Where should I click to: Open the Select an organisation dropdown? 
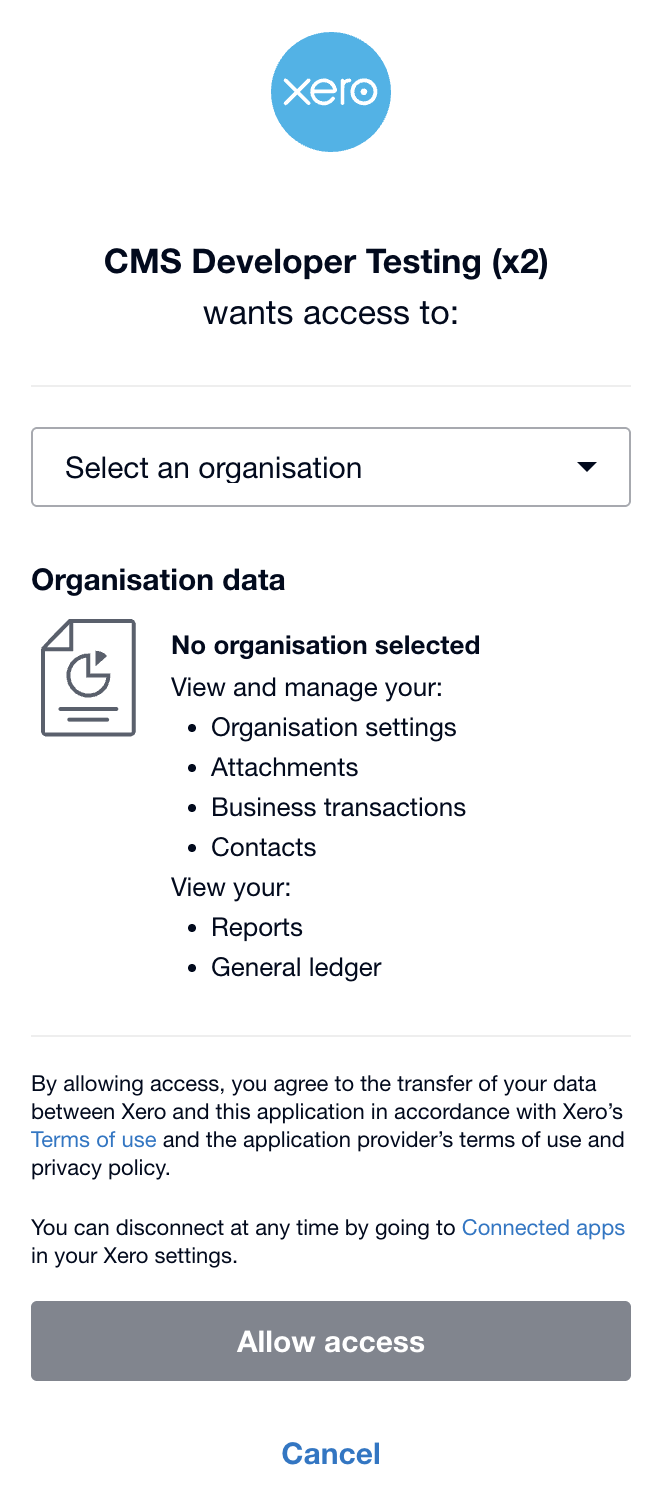(x=331, y=467)
